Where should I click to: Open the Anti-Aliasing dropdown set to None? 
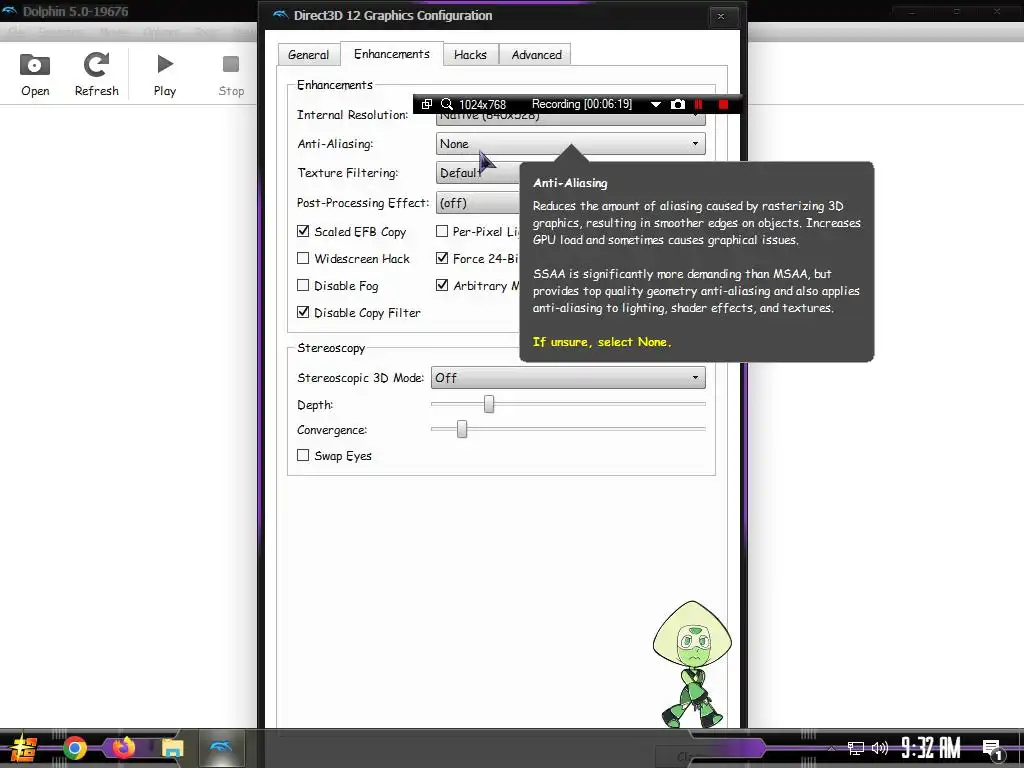(570, 144)
